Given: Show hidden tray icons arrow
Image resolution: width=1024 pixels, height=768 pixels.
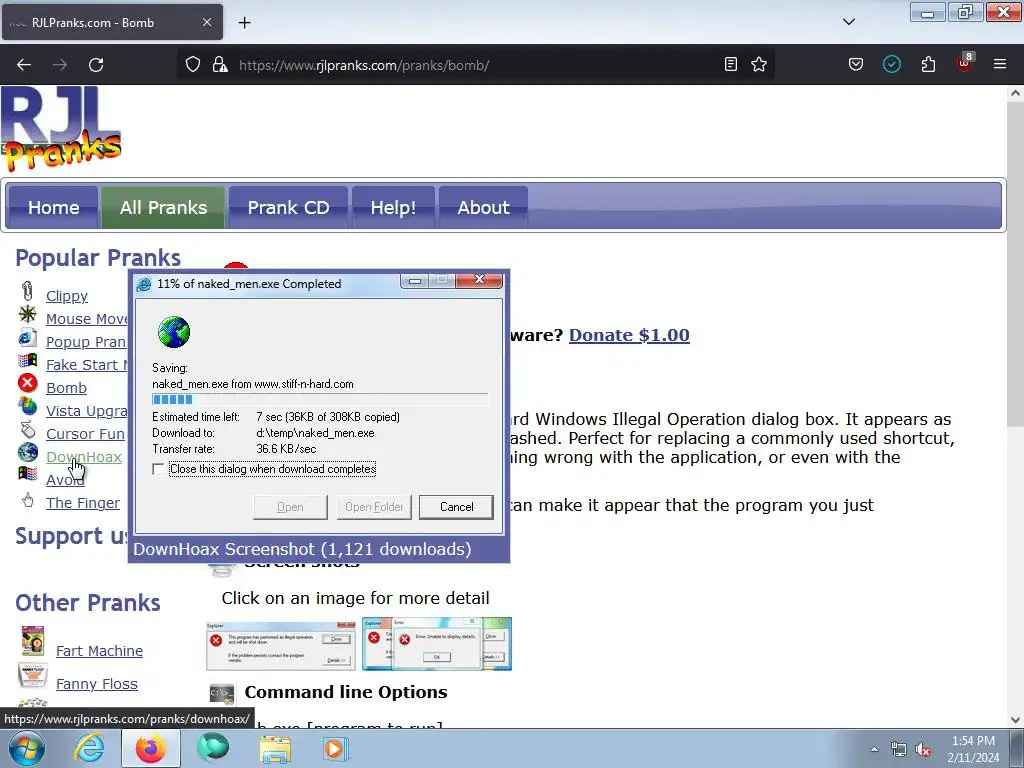Looking at the screenshot, I should [x=874, y=749].
